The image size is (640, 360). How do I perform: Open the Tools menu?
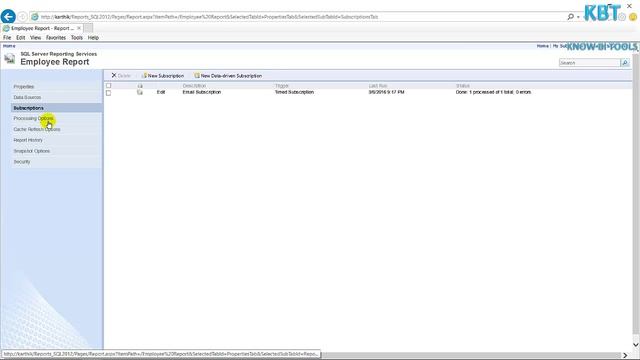pos(77,38)
